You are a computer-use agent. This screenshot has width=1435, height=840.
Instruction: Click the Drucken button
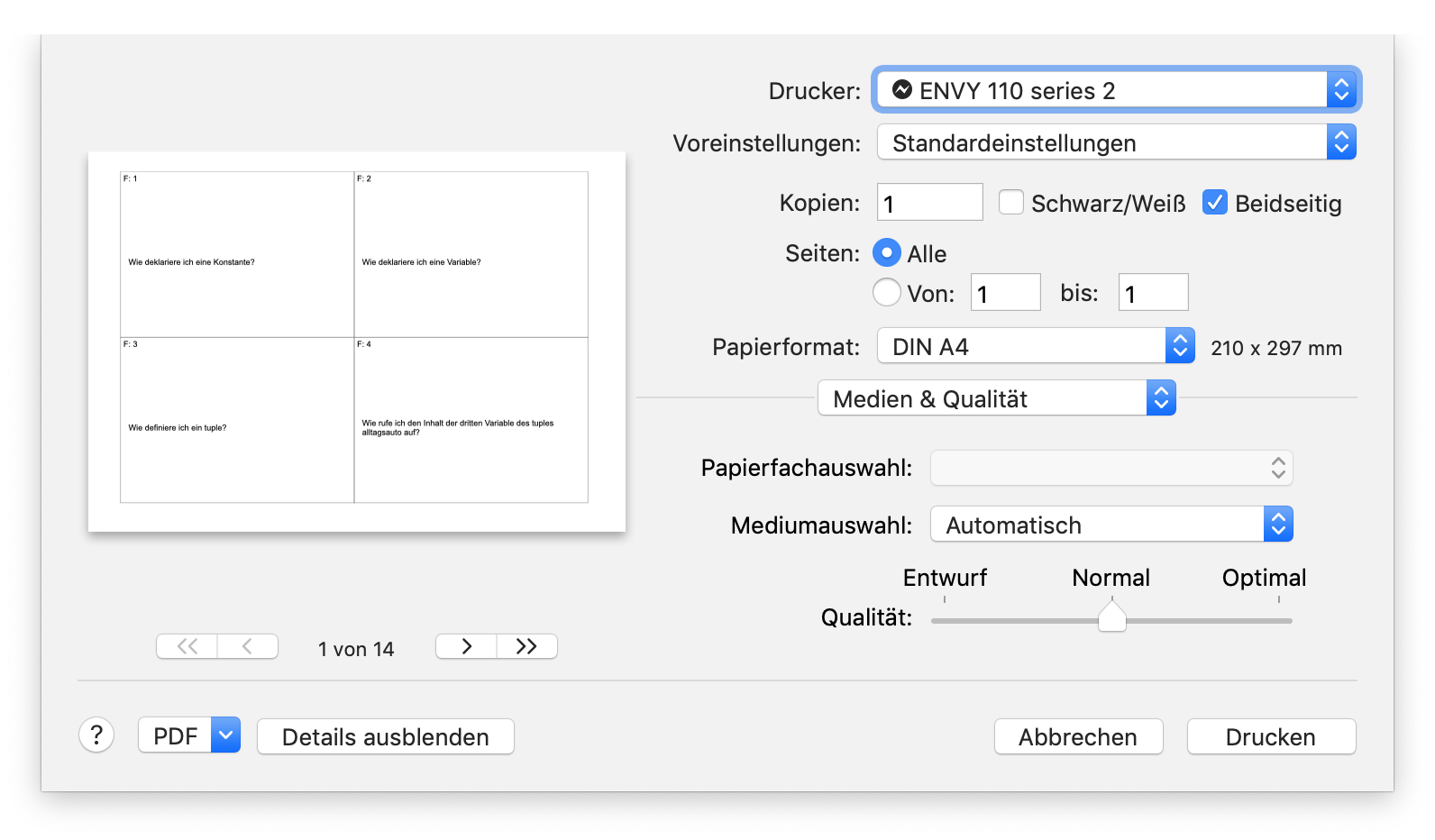tap(1270, 736)
